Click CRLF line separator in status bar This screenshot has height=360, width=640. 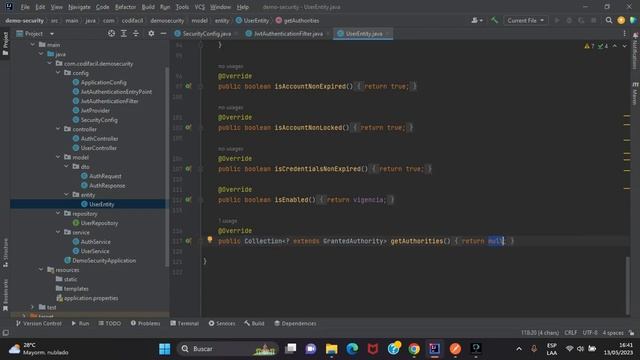click(571, 333)
